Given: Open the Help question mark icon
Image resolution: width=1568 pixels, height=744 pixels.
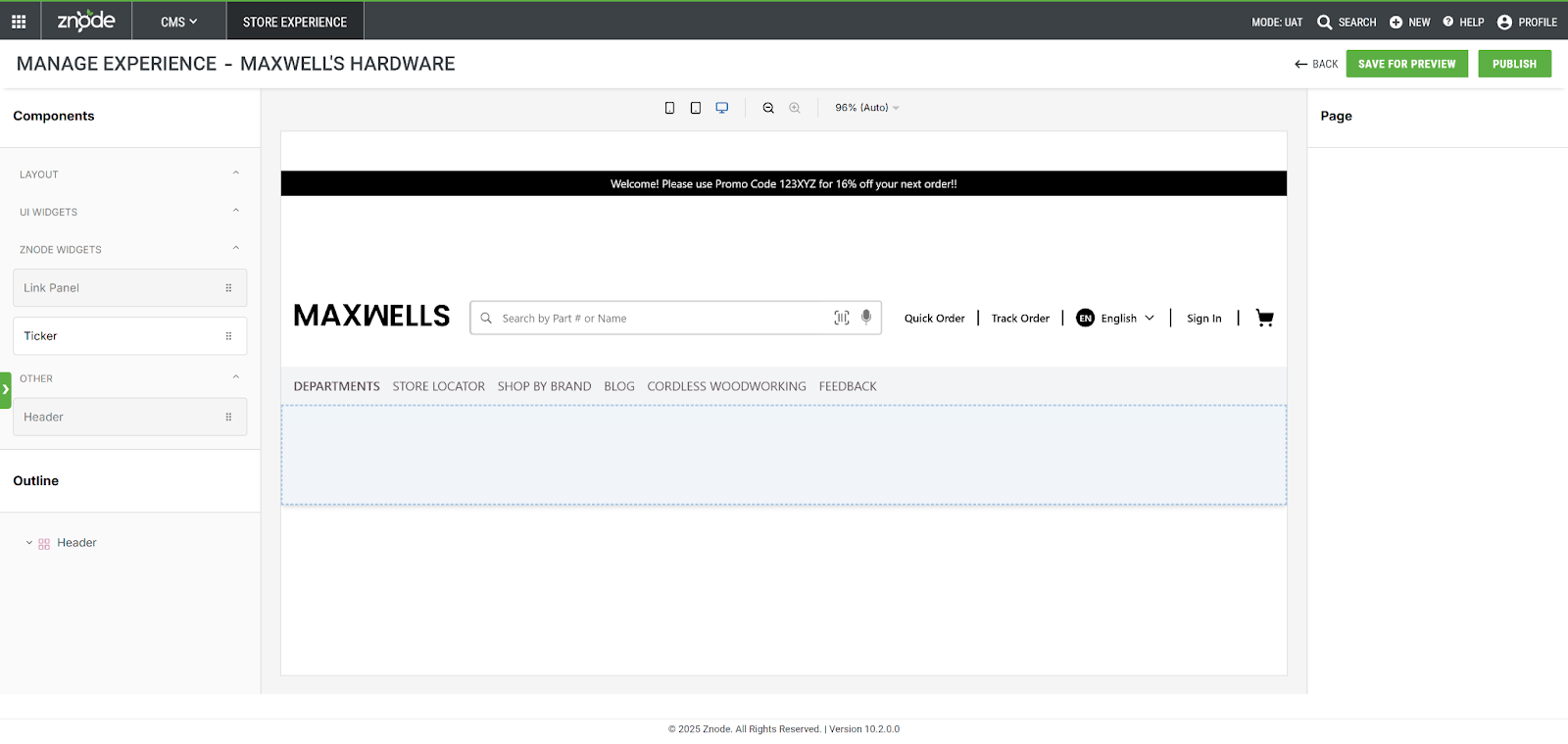Looking at the screenshot, I should point(1448,22).
